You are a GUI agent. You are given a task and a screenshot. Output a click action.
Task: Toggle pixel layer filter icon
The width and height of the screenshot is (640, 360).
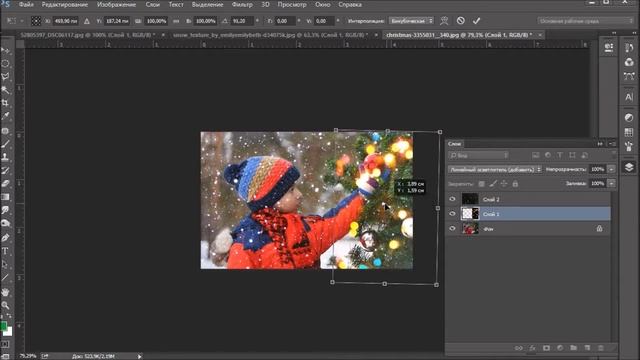coord(536,155)
